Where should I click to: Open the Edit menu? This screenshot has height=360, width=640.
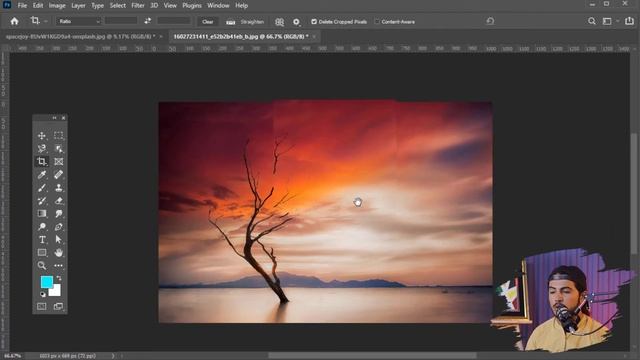tap(38, 6)
